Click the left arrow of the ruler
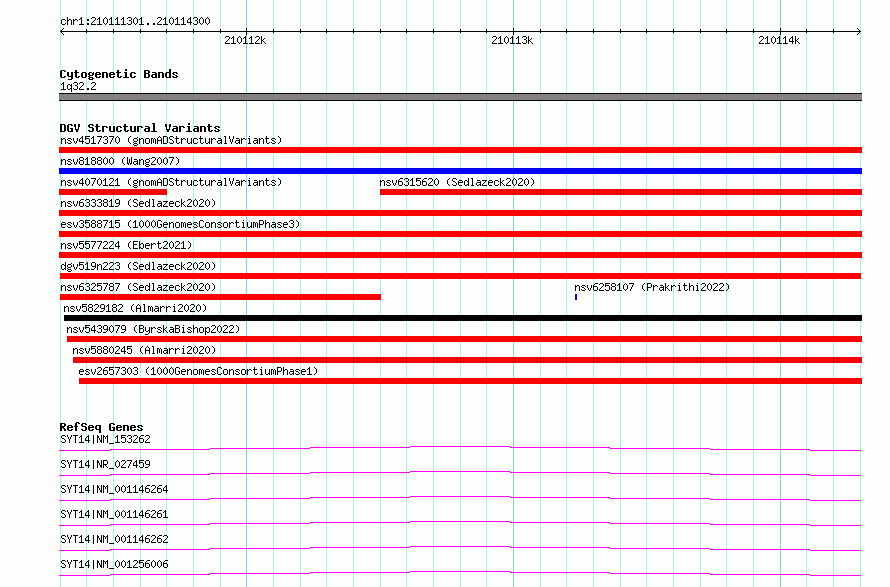The image size is (890, 587). click(62, 31)
